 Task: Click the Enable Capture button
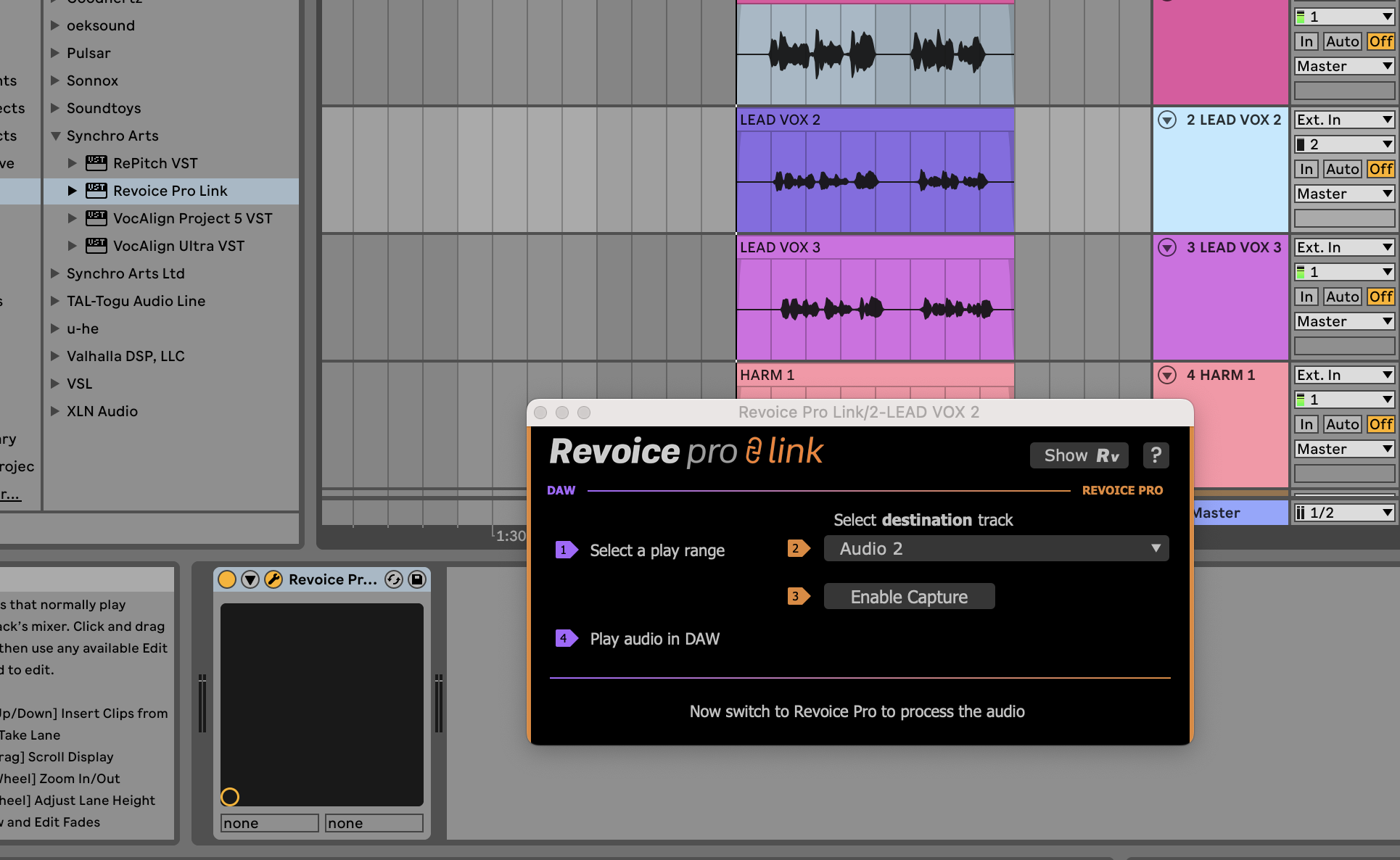click(x=909, y=597)
